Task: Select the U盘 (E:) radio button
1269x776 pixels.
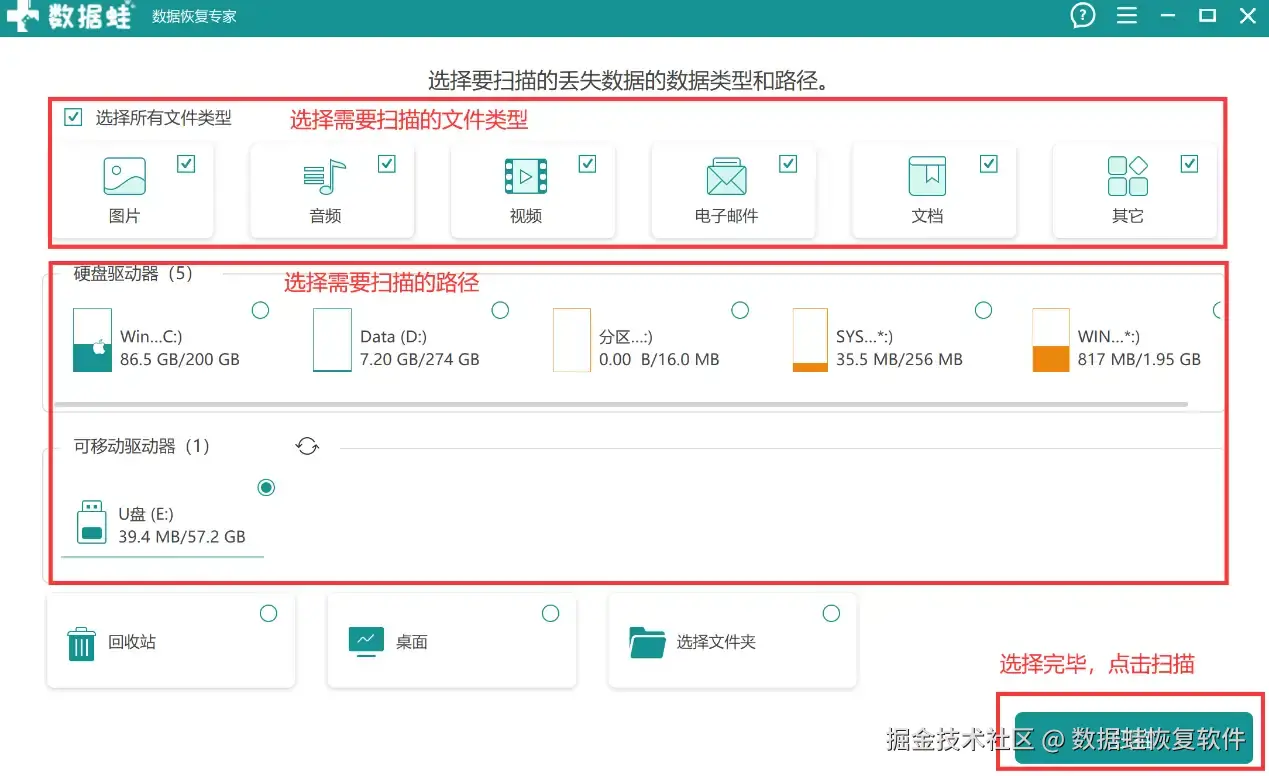Action: [266, 487]
